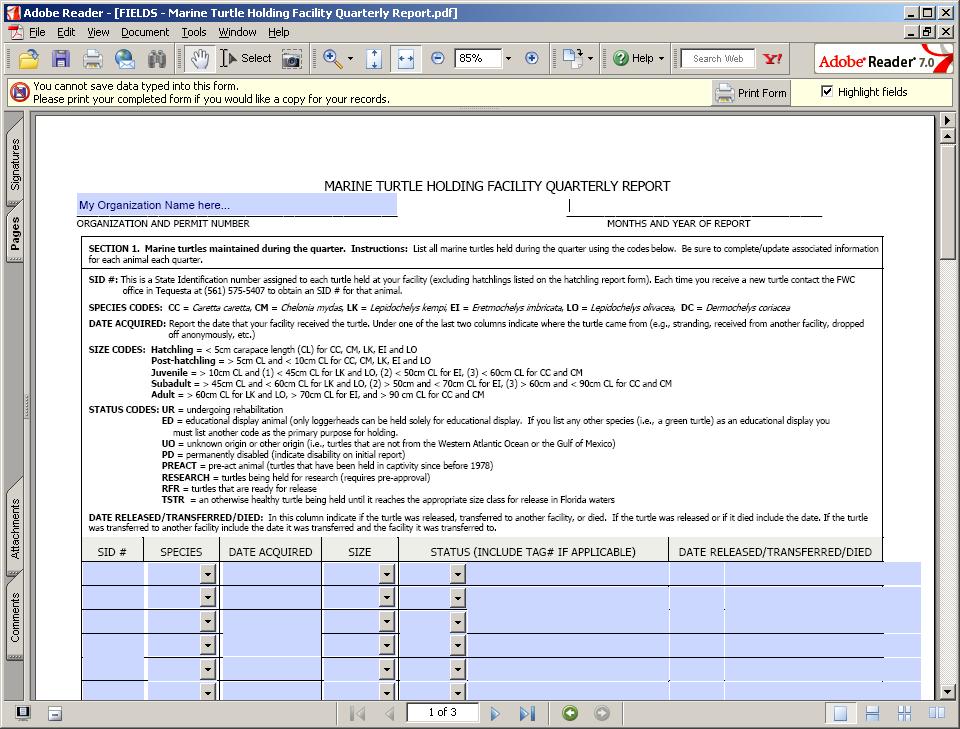Screen dimensions: 960x729
Task: Expand first row SIZE dropdown
Action: tap(386, 574)
